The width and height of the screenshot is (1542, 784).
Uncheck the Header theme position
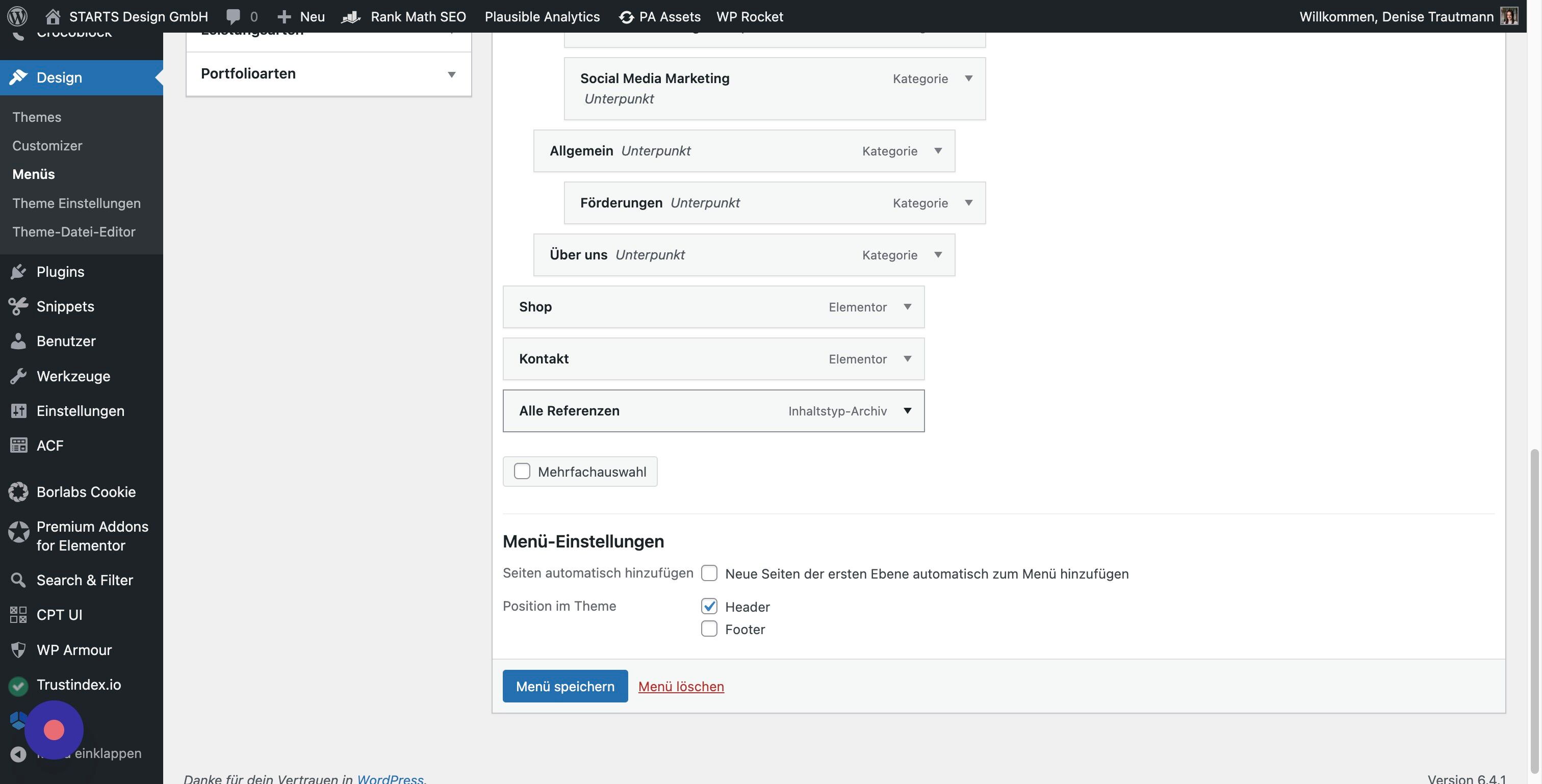click(709, 606)
